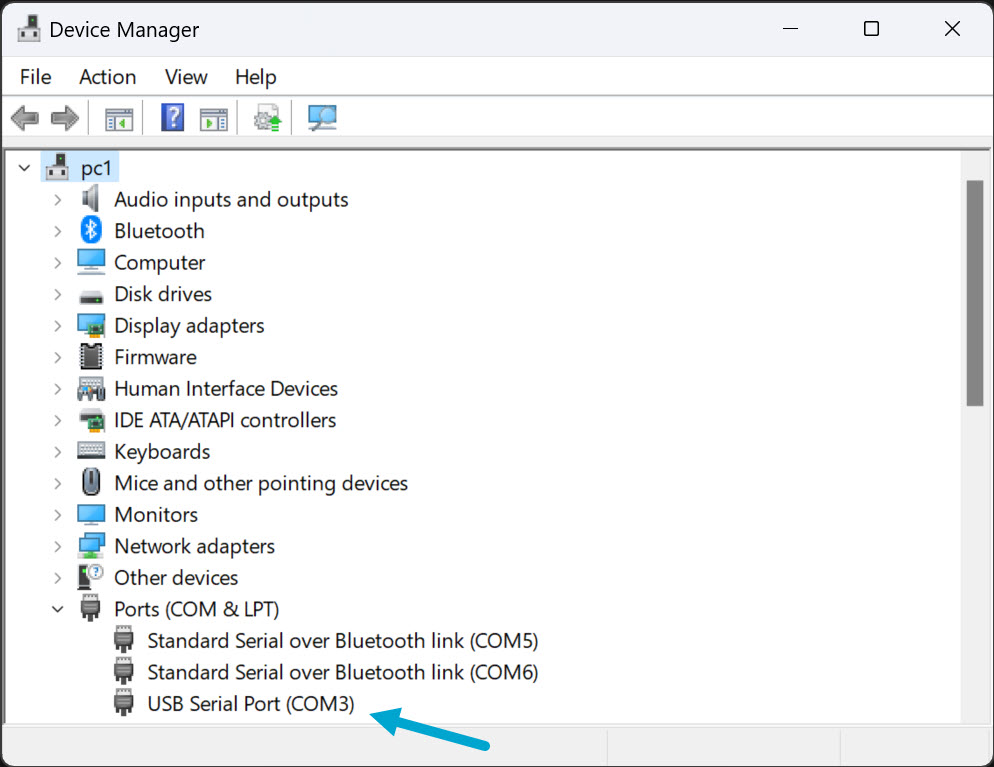Image resolution: width=994 pixels, height=767 pixels.
Task: Open Help using the blue question mark icon
Action: 172,117
